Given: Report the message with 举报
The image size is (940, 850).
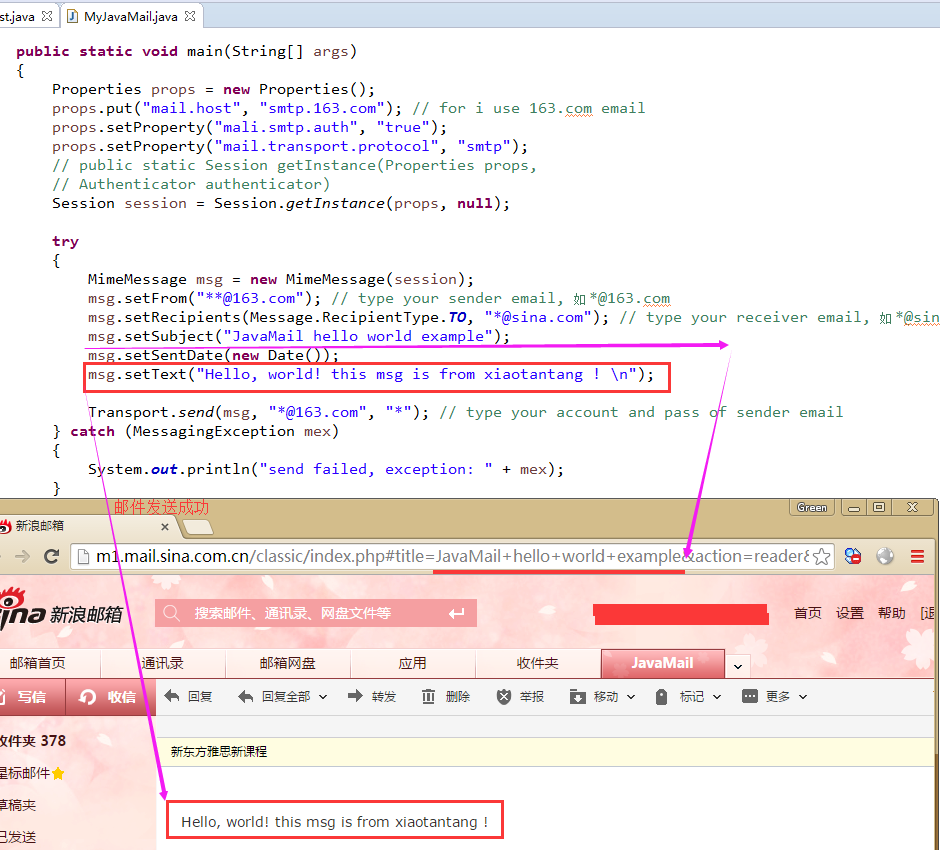Looking at the screenshot, I should (x=520, y=697).
